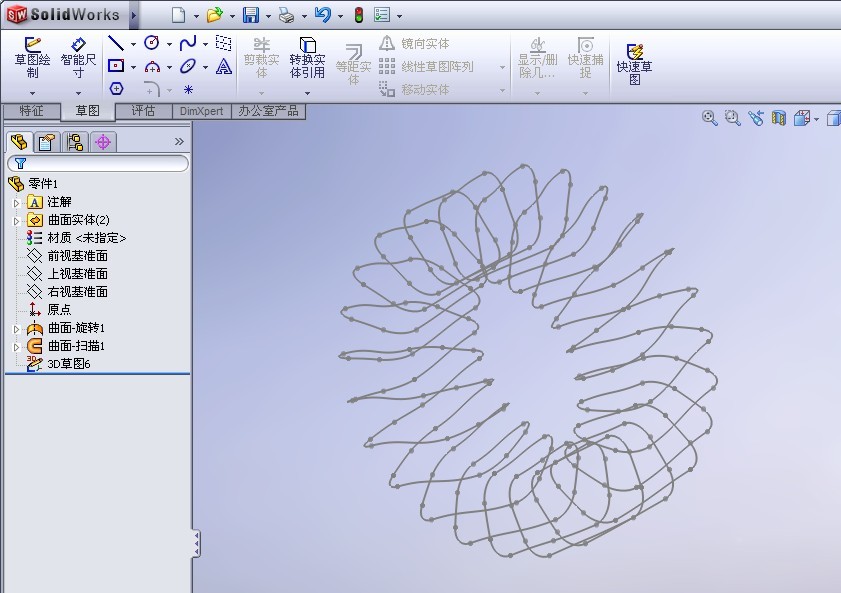841x593 pixels.
Task: Expand the 注解 tree node
Action: (x=16, y=203)
